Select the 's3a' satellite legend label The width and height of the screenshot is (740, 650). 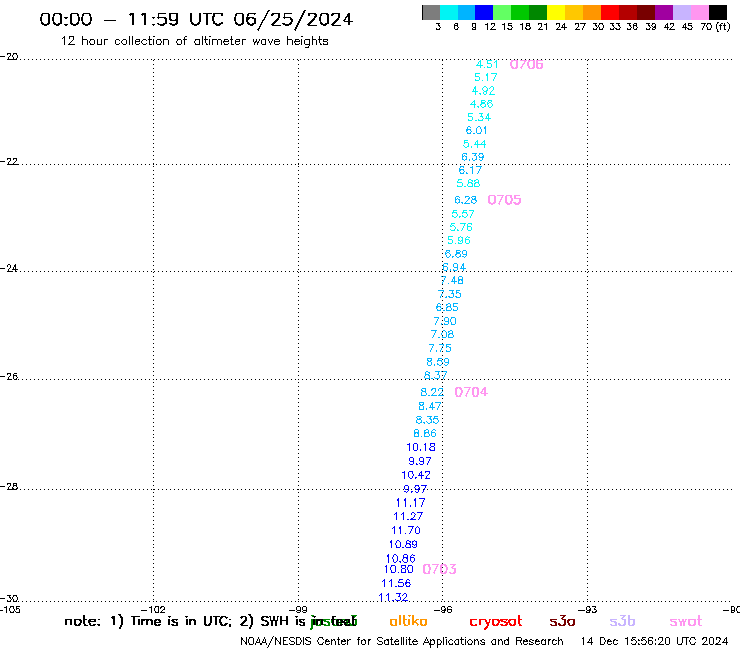click(x=562, y=621)
